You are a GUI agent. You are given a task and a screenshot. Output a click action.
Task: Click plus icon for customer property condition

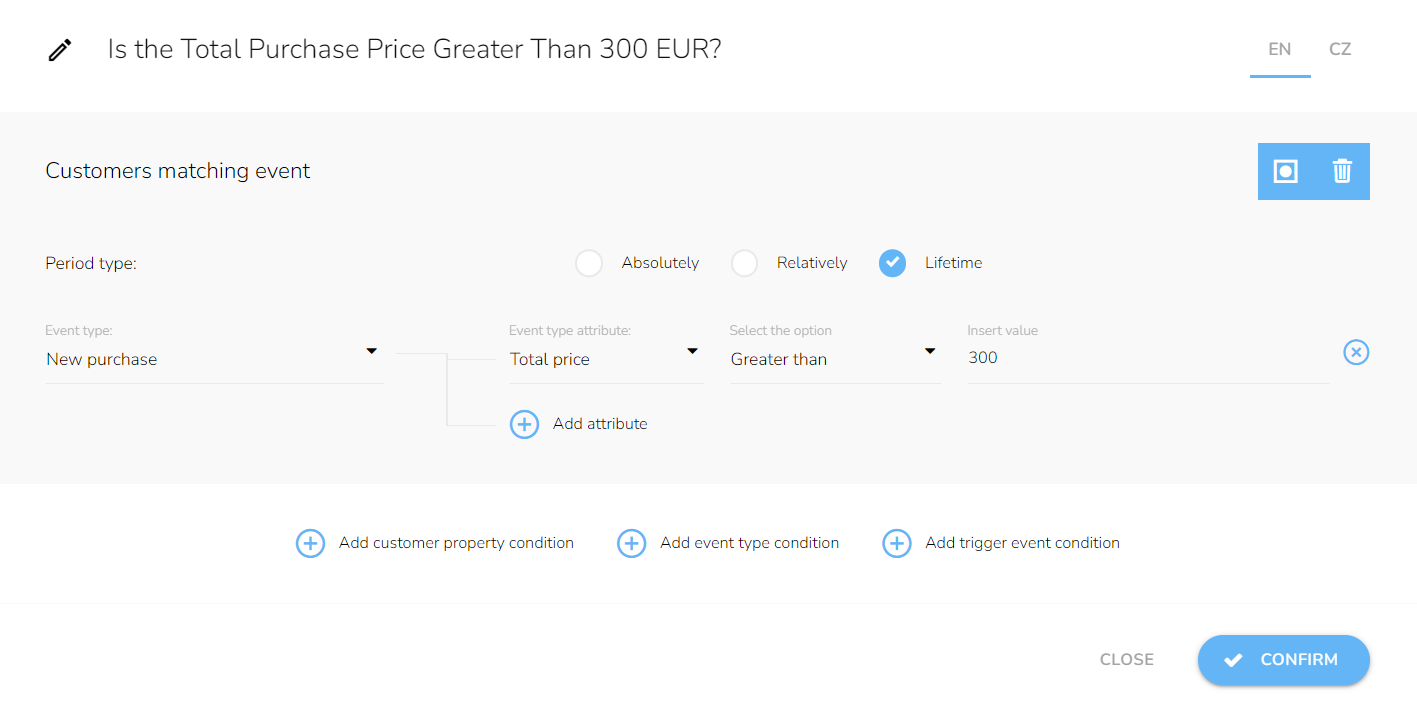pos(310,543)
